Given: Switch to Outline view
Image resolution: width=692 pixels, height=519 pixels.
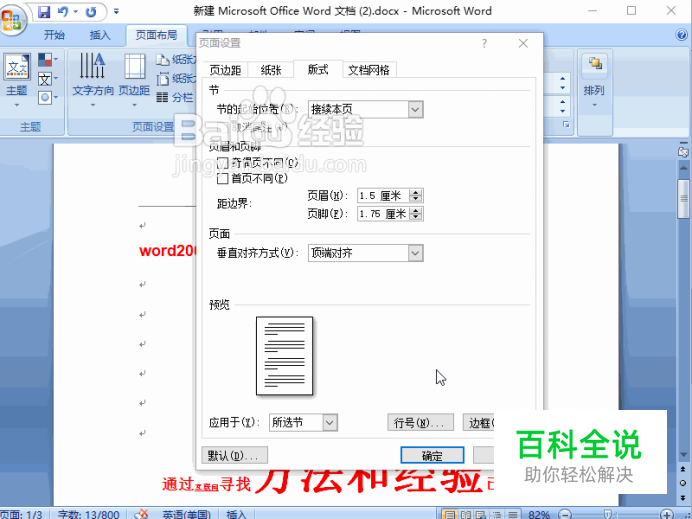Looking at the screenshot, I should pyautogui.click(x=496, y=514).
